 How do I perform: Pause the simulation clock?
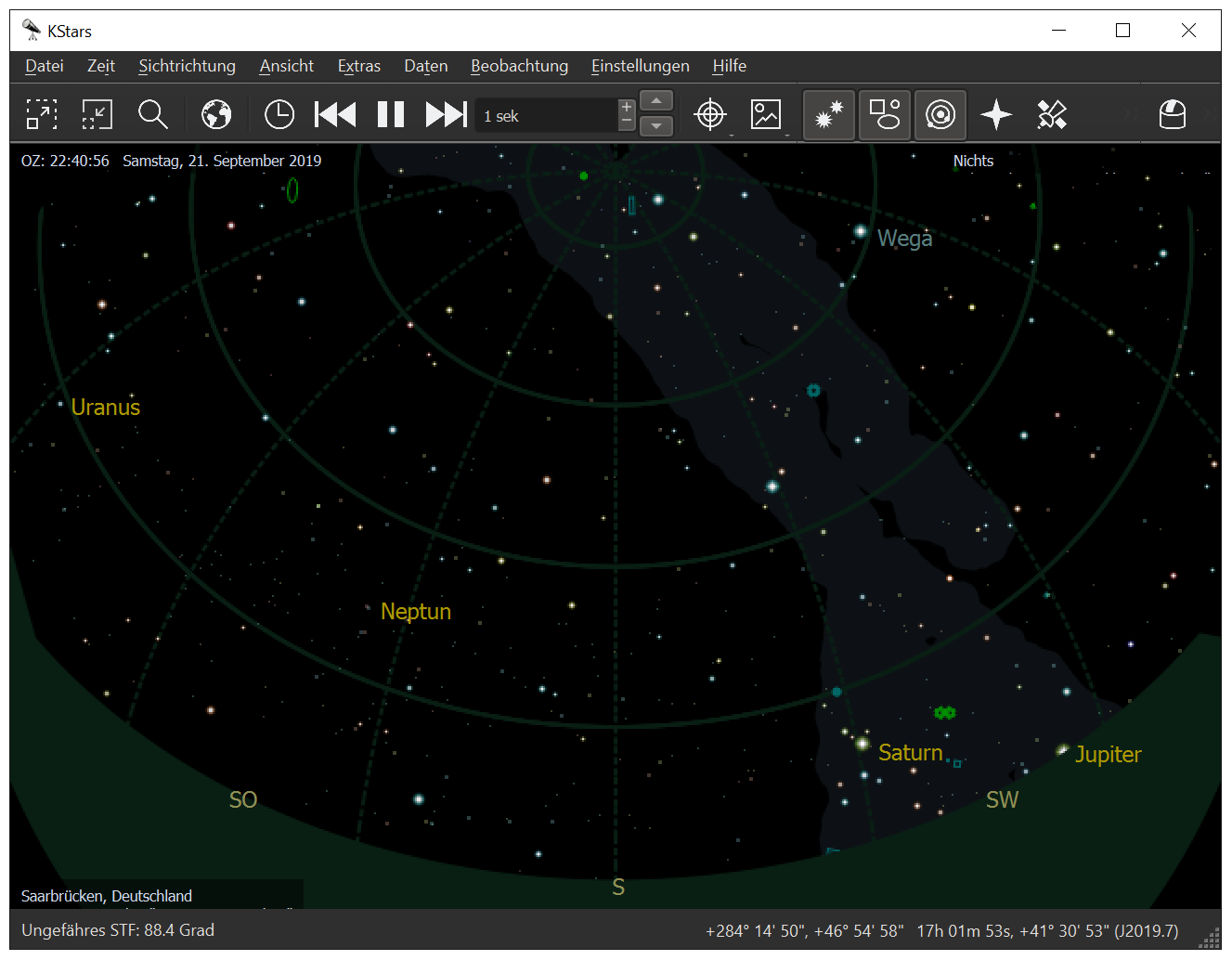(x=391, y=114)
